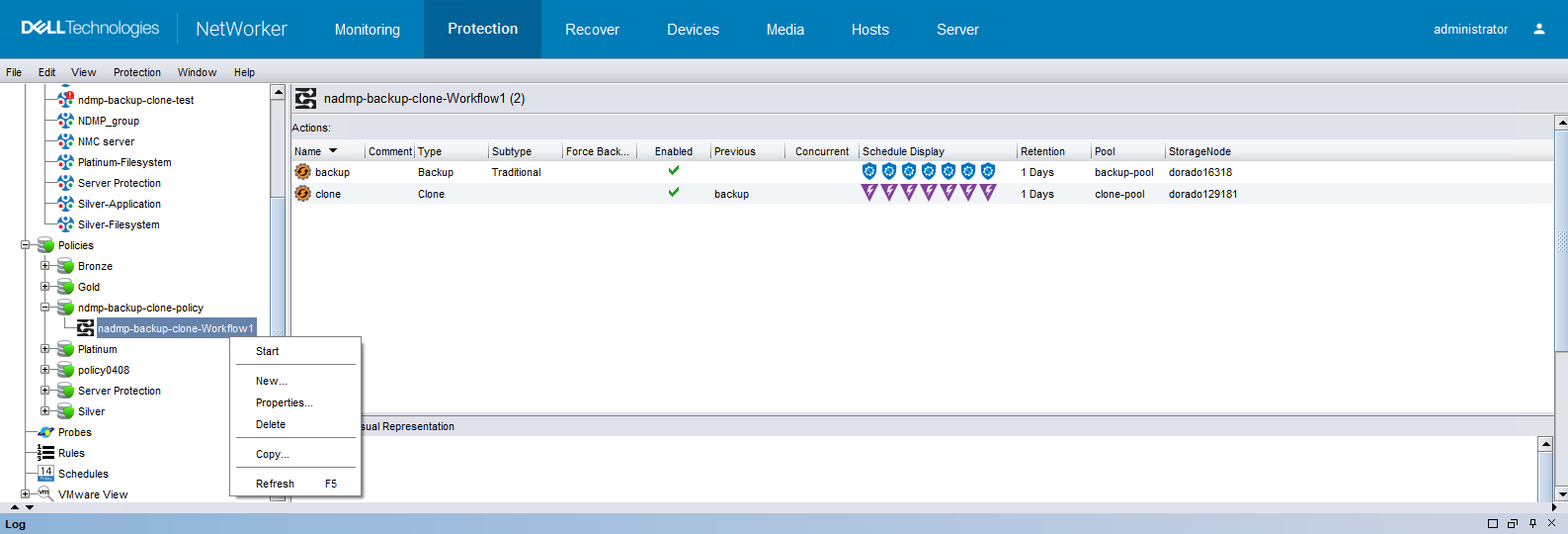Toggle the Name column sort arrow
1568x534 pixels.
point(333,150)
